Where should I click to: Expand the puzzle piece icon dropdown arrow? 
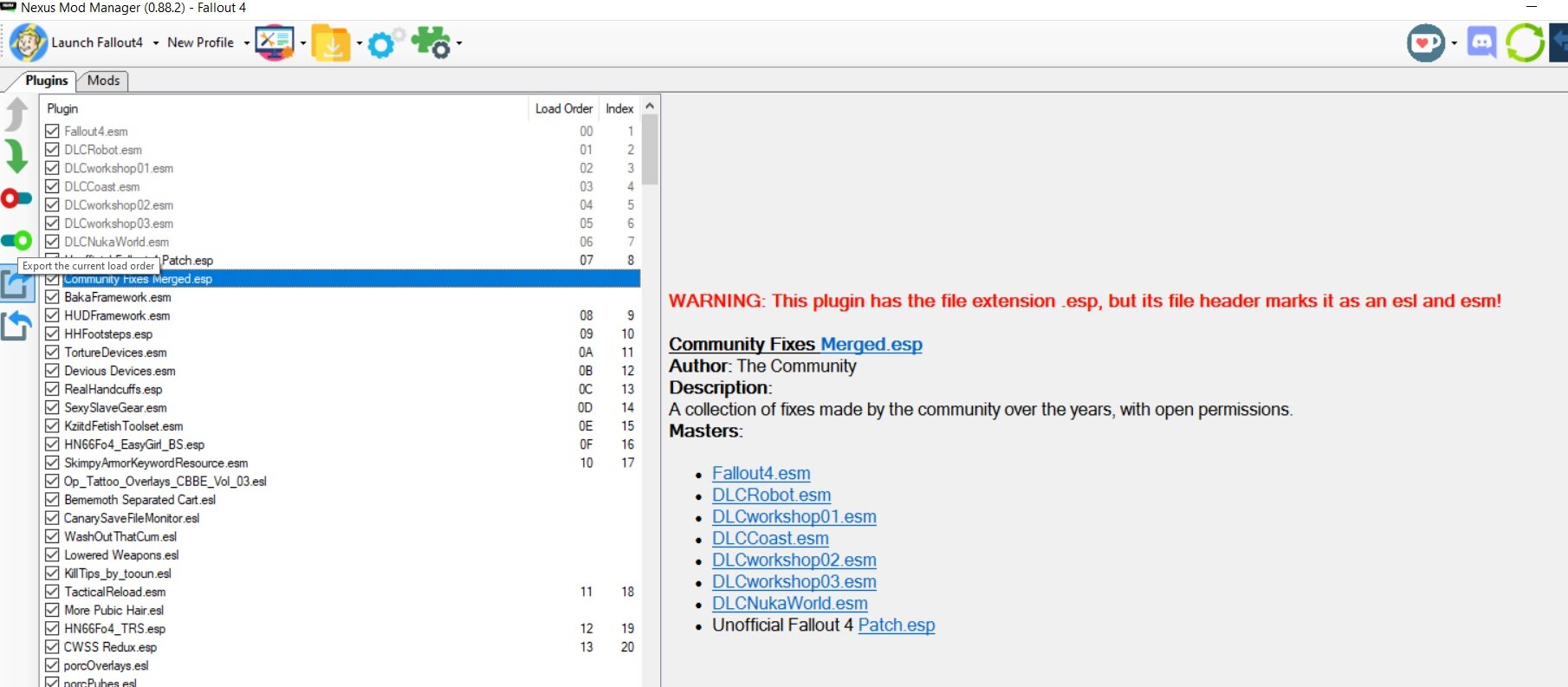(459, 42)
